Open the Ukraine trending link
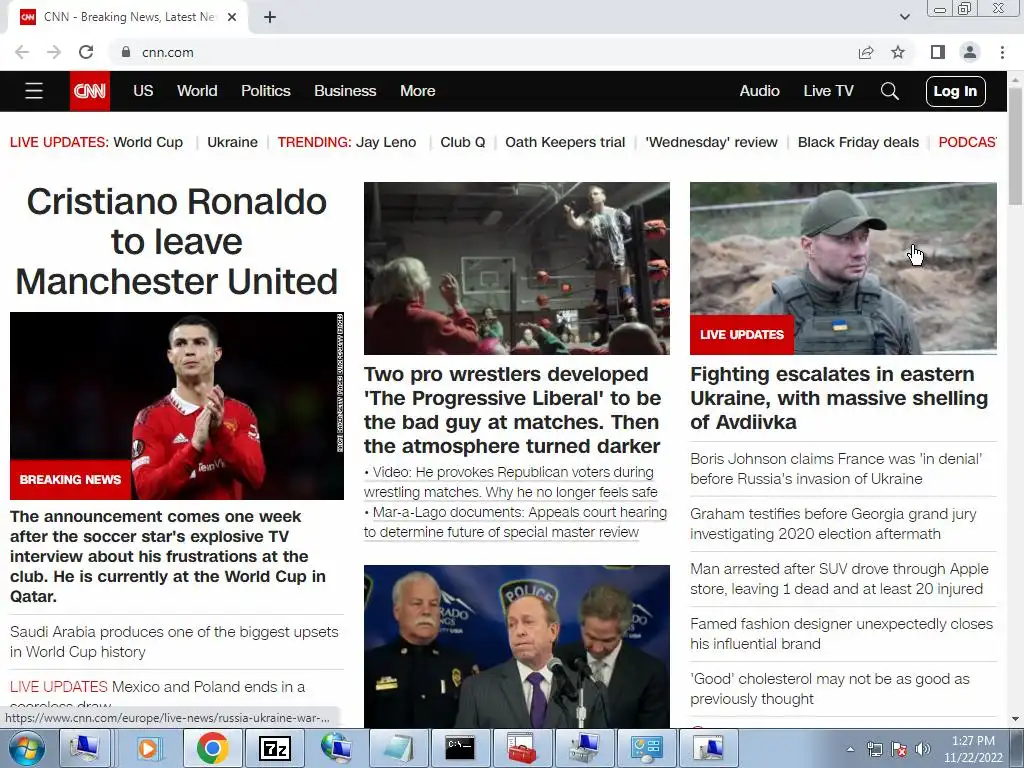 232,142
